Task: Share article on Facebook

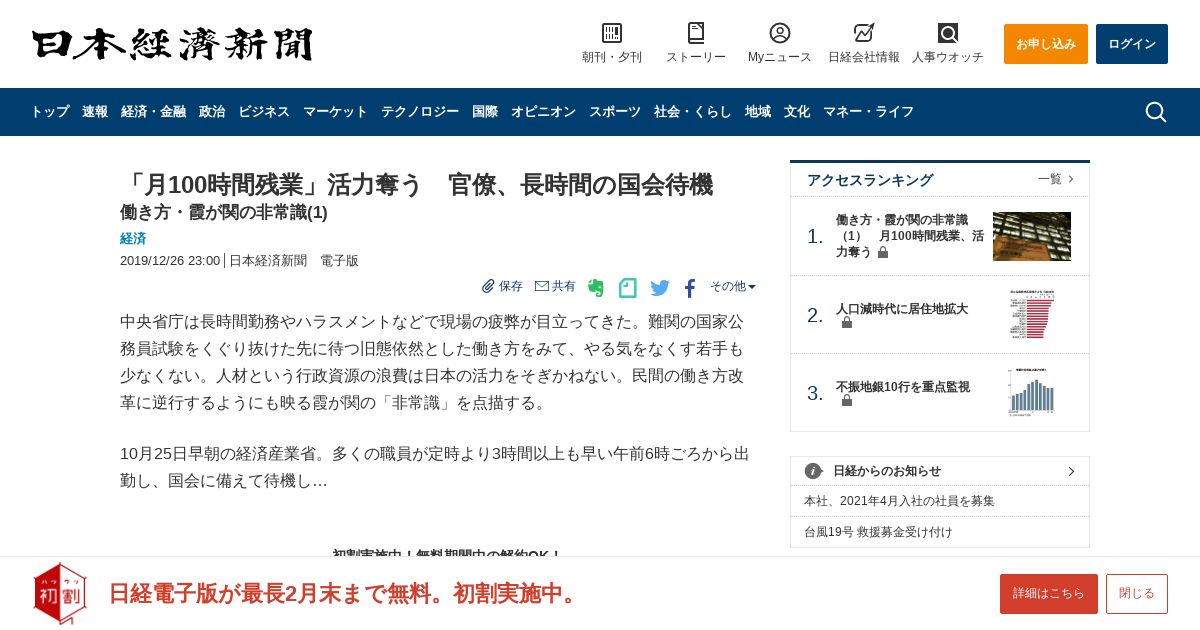Action: 690,289
